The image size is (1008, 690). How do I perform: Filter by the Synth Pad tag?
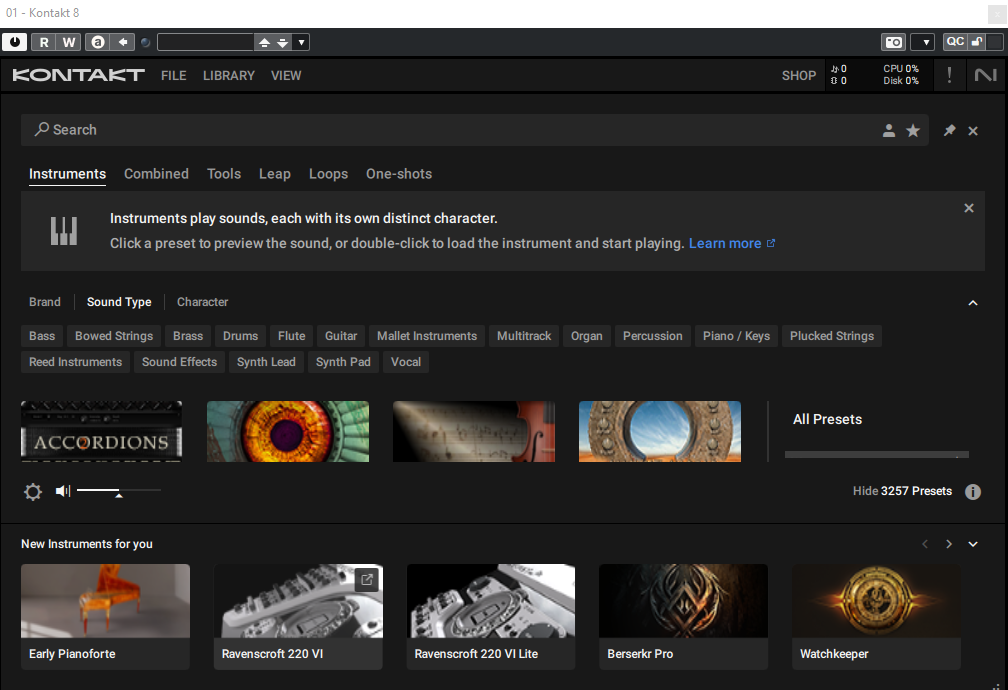pos(343,362)
